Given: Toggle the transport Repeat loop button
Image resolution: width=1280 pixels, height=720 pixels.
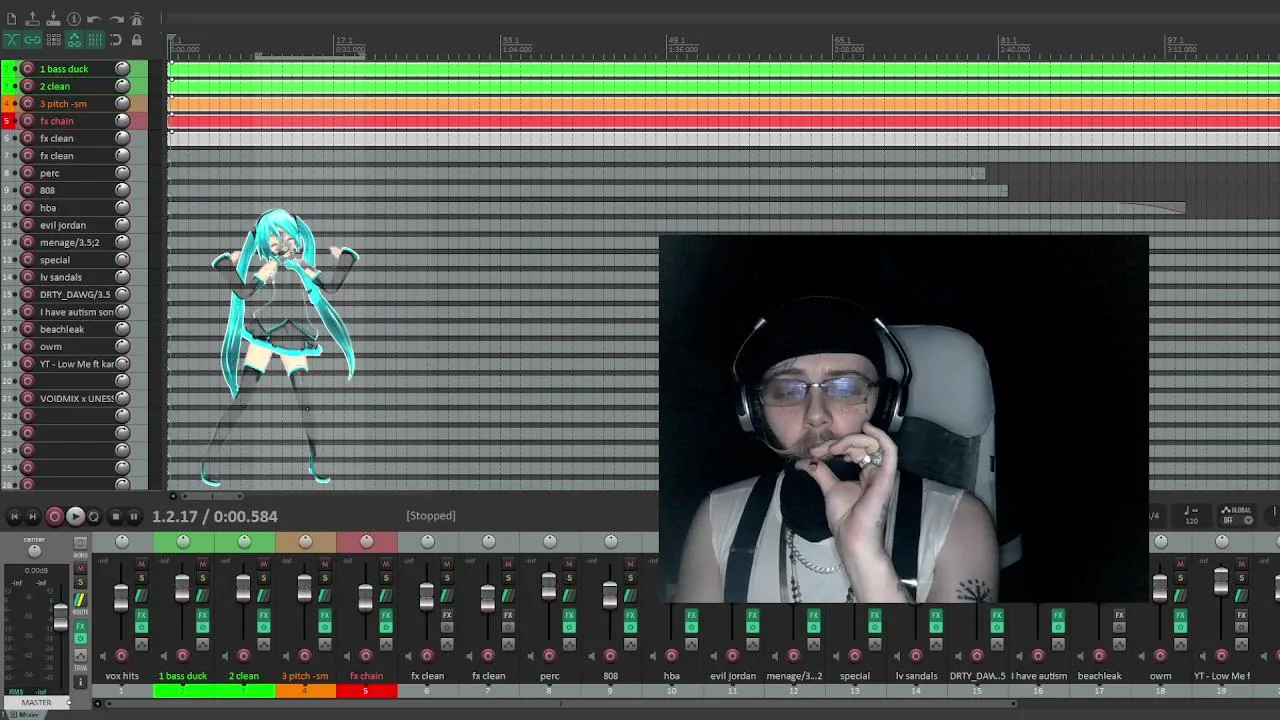Looking at the screenshot, I should point(94,517).
